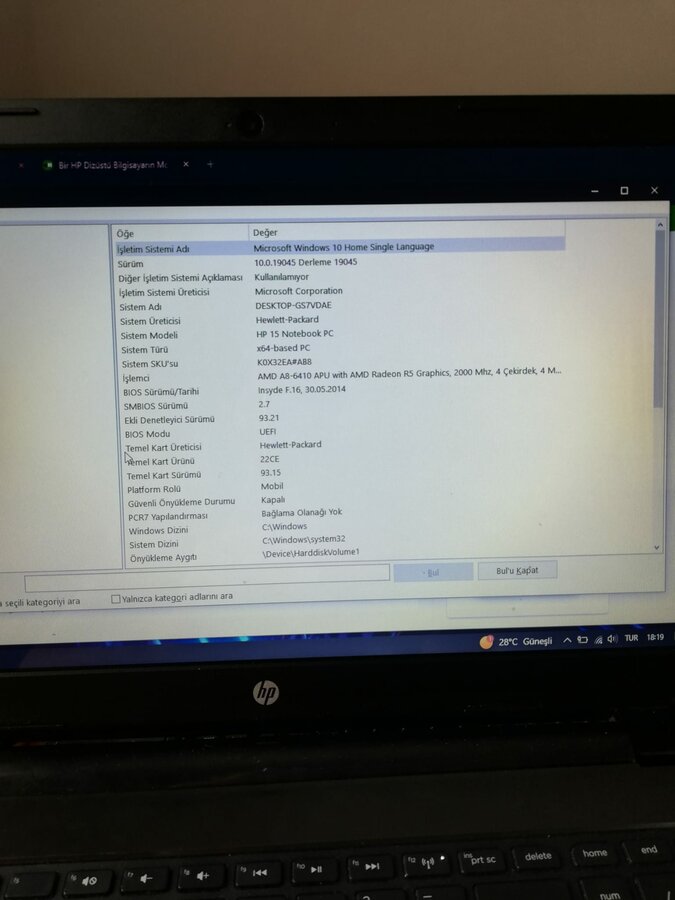Image resolution: width=675 pixels, height=900 pixels.
Task: Close the System Information window
Action: pos(654,190)
